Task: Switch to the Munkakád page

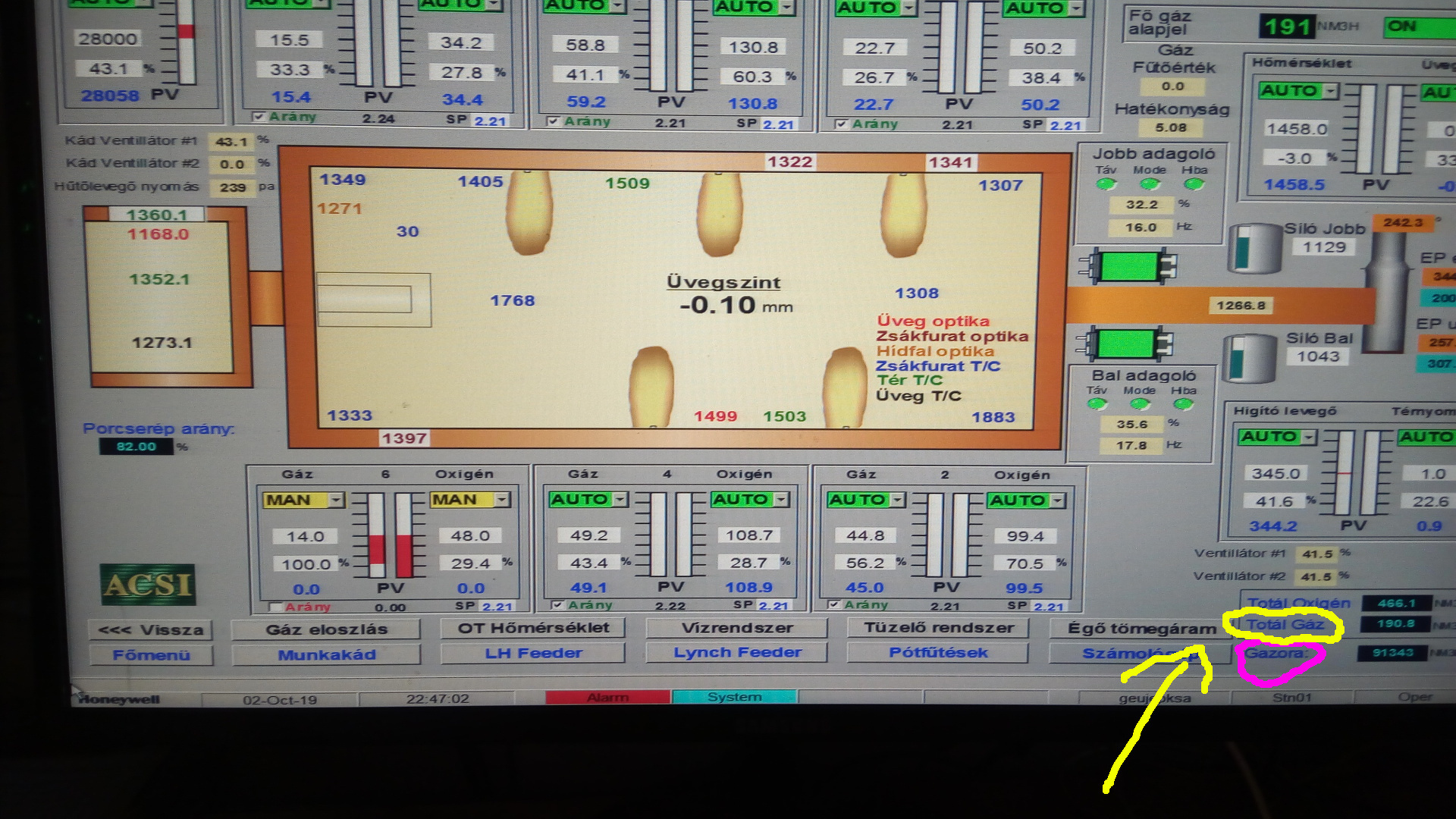Action: click(x=326, y=654)
